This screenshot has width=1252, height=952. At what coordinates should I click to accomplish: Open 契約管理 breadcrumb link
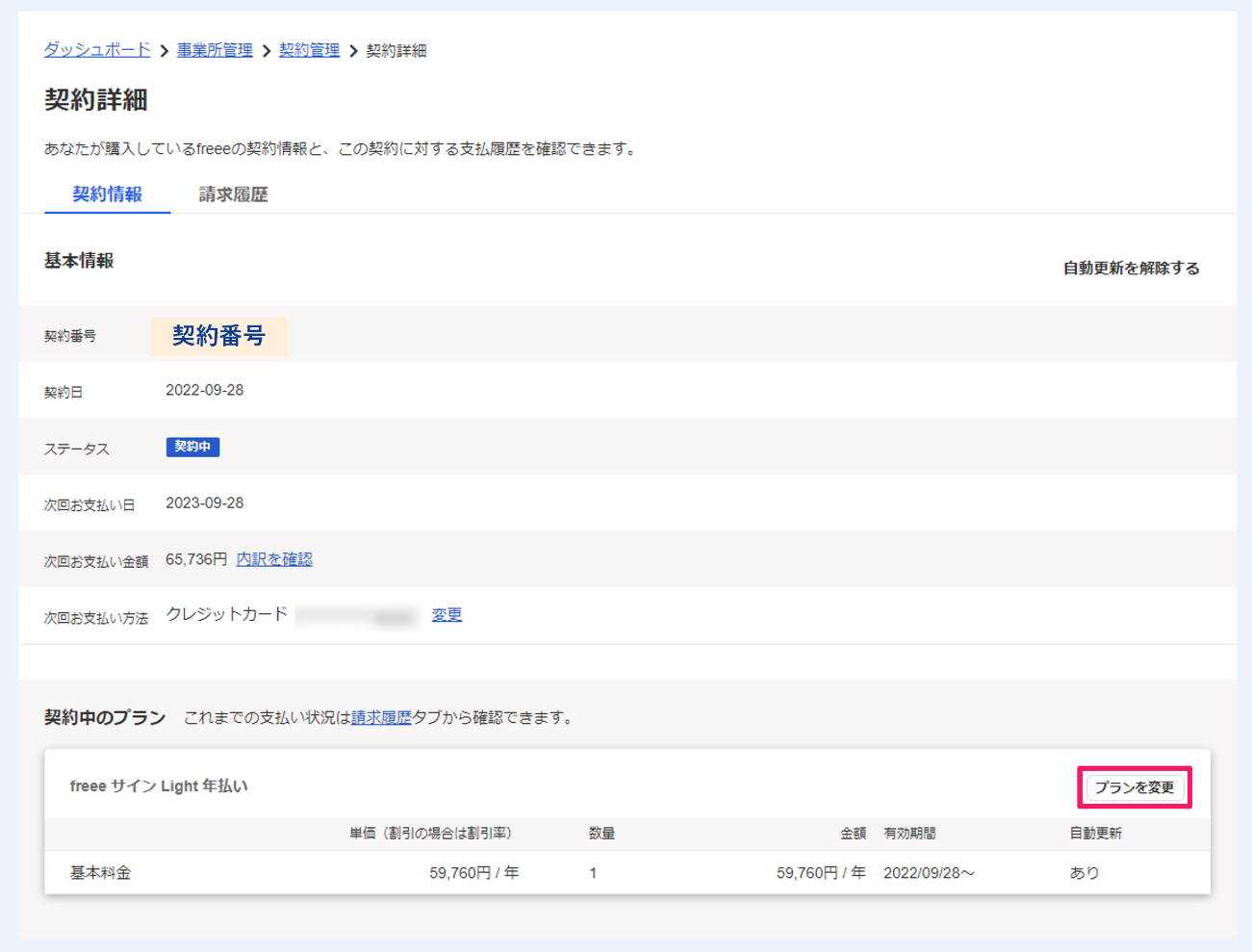click(x=309, y=50)
